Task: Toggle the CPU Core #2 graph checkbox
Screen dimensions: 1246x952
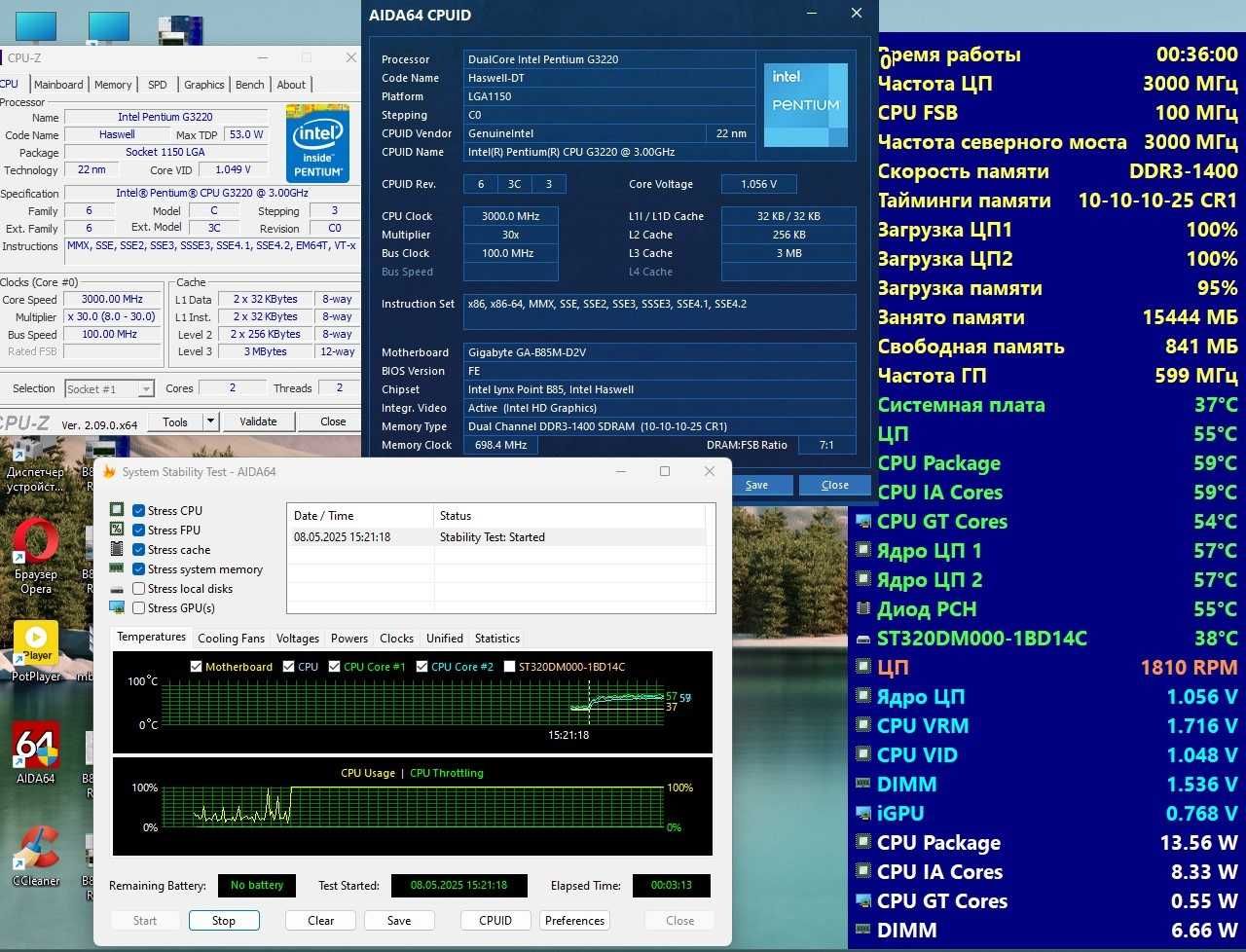Action: (421, 667)
